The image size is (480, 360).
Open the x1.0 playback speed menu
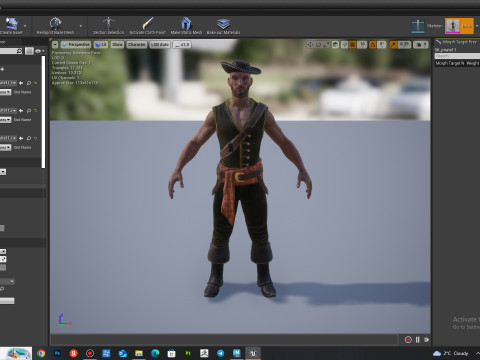182,45
